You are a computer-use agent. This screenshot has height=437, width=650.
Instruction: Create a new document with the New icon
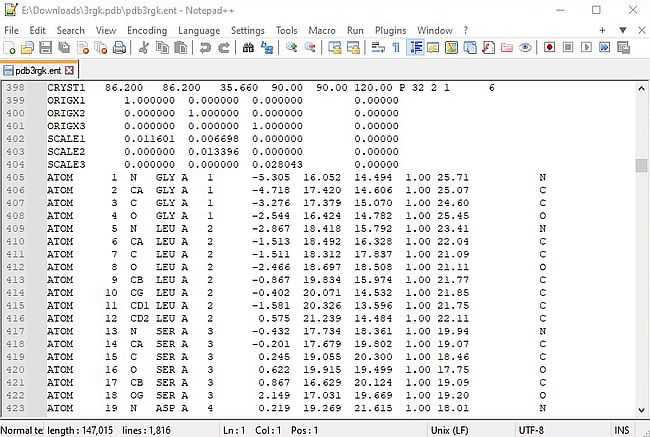click(9, 48)
